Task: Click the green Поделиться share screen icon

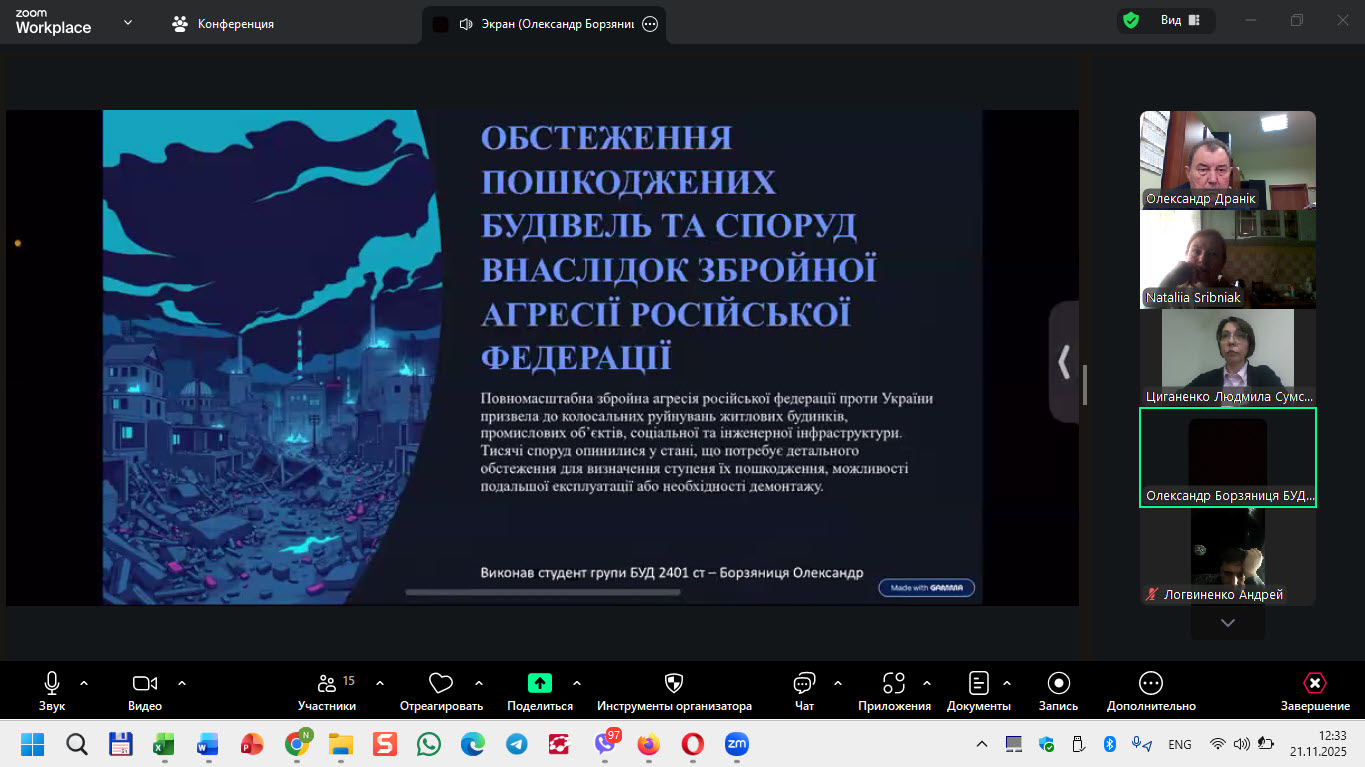Action: (540, 684)
